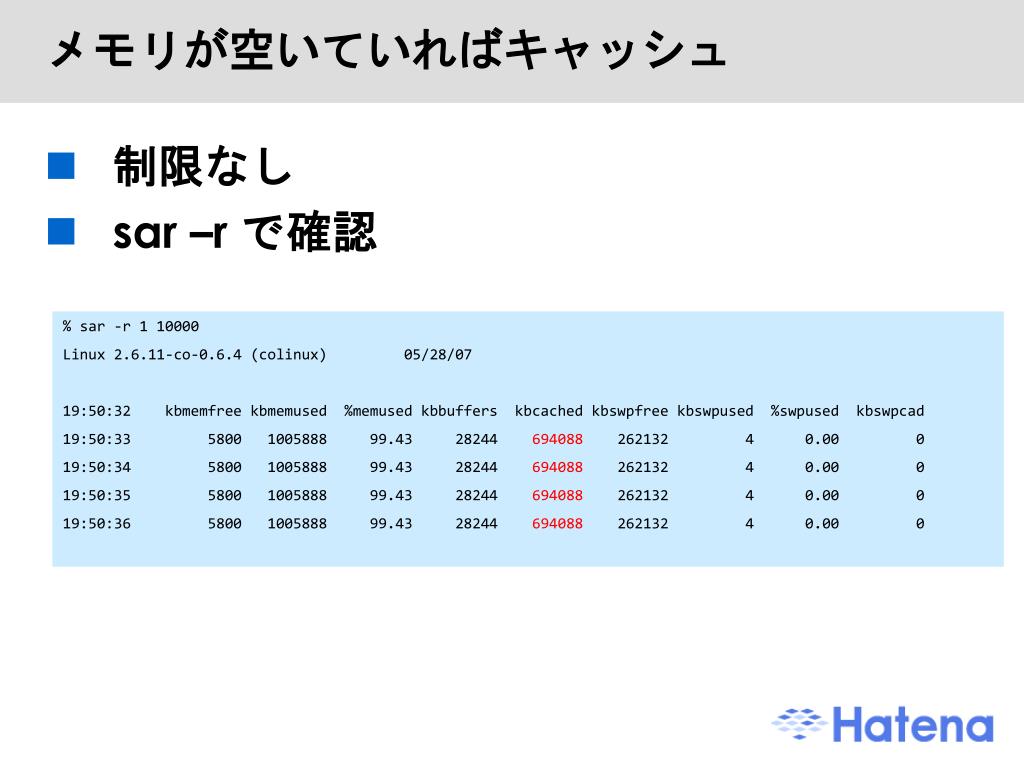The height and width of the screenshot is (768, 1024).
Task: Click Linux 2.6.11-co-0.6.4 (colinux) line
Action: point(194,355)
